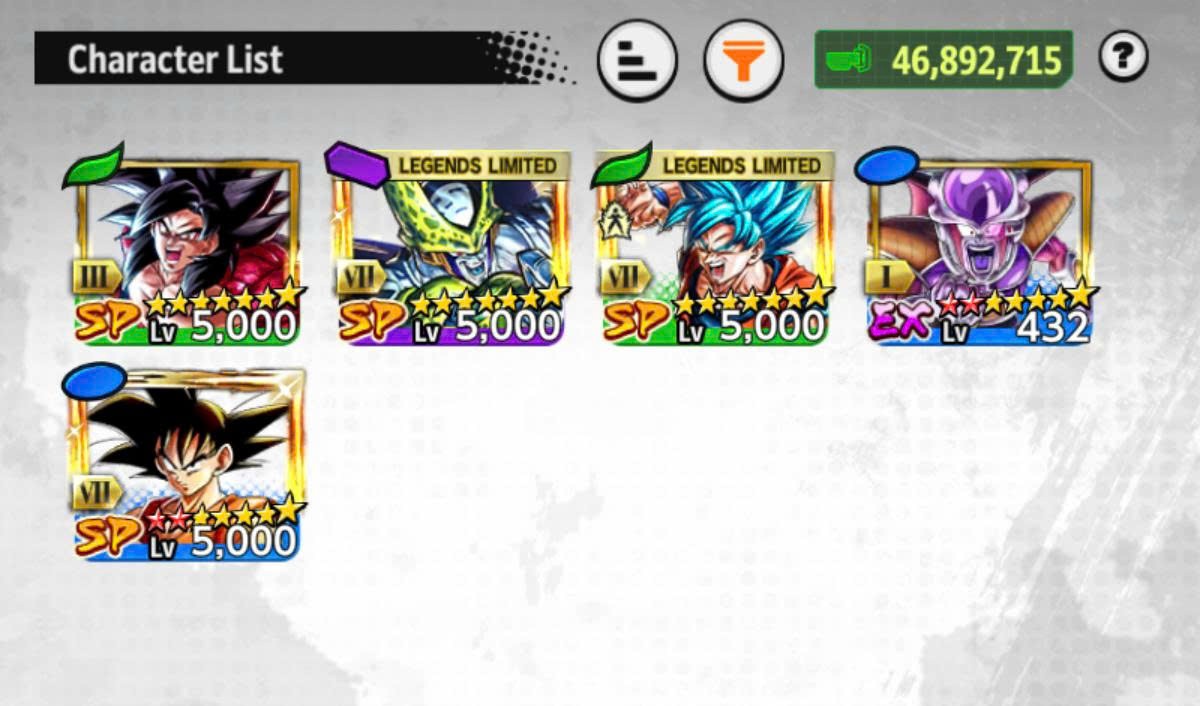The width and height of the screenshot is (1200, 706).
Task: Tap the green leaf badge on SSJ4 Goku
Action: (x=93, y=165)
